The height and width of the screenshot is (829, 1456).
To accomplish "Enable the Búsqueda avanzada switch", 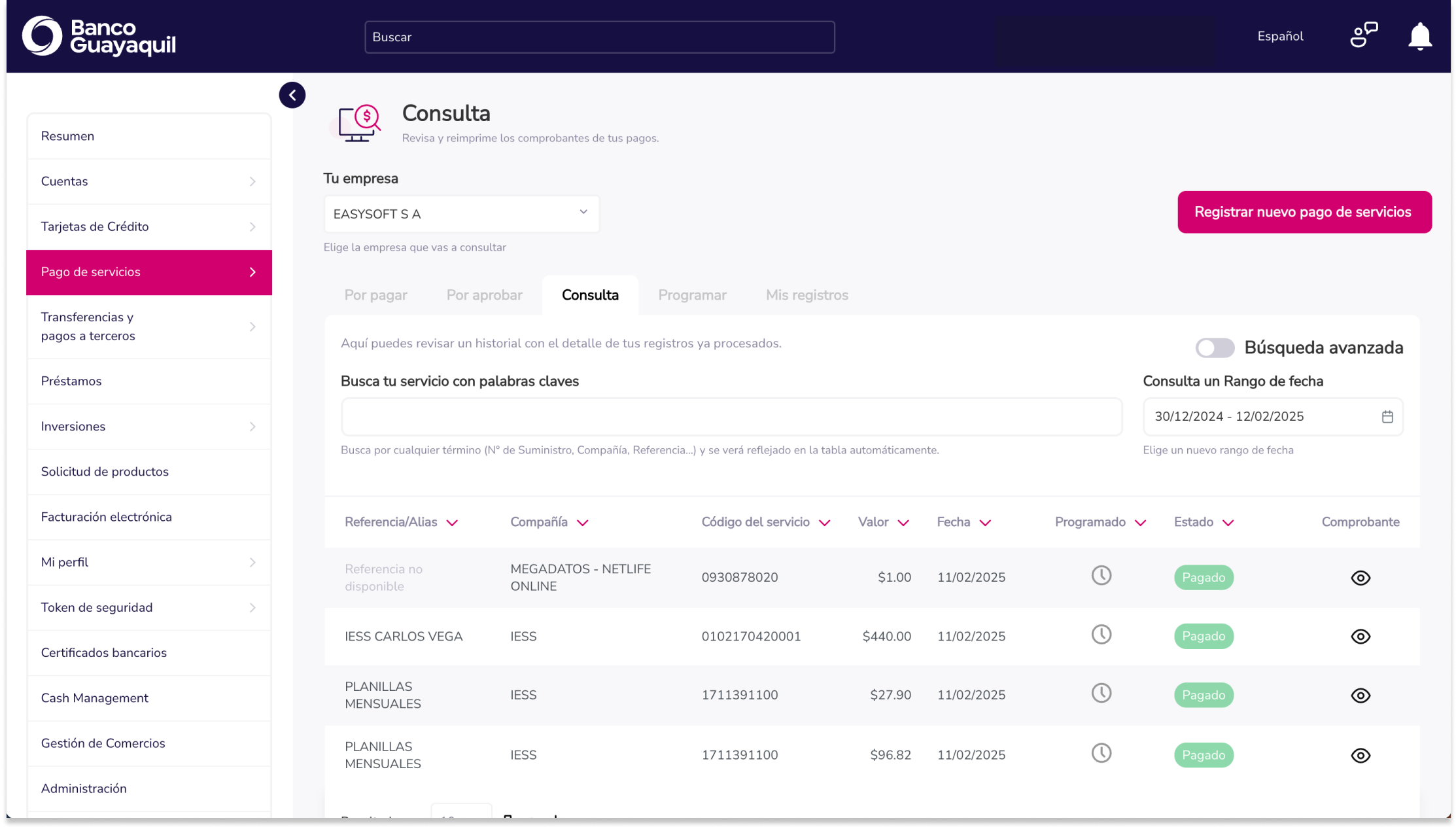I will 1215,348.
